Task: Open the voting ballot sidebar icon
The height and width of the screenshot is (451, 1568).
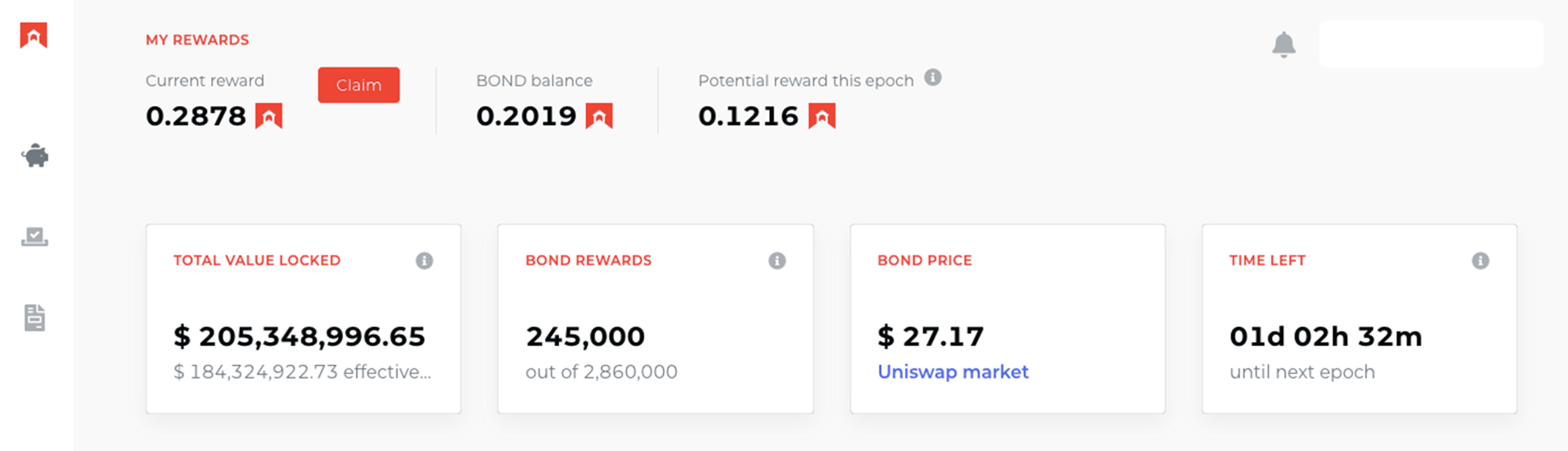Action: pos(35,236)
